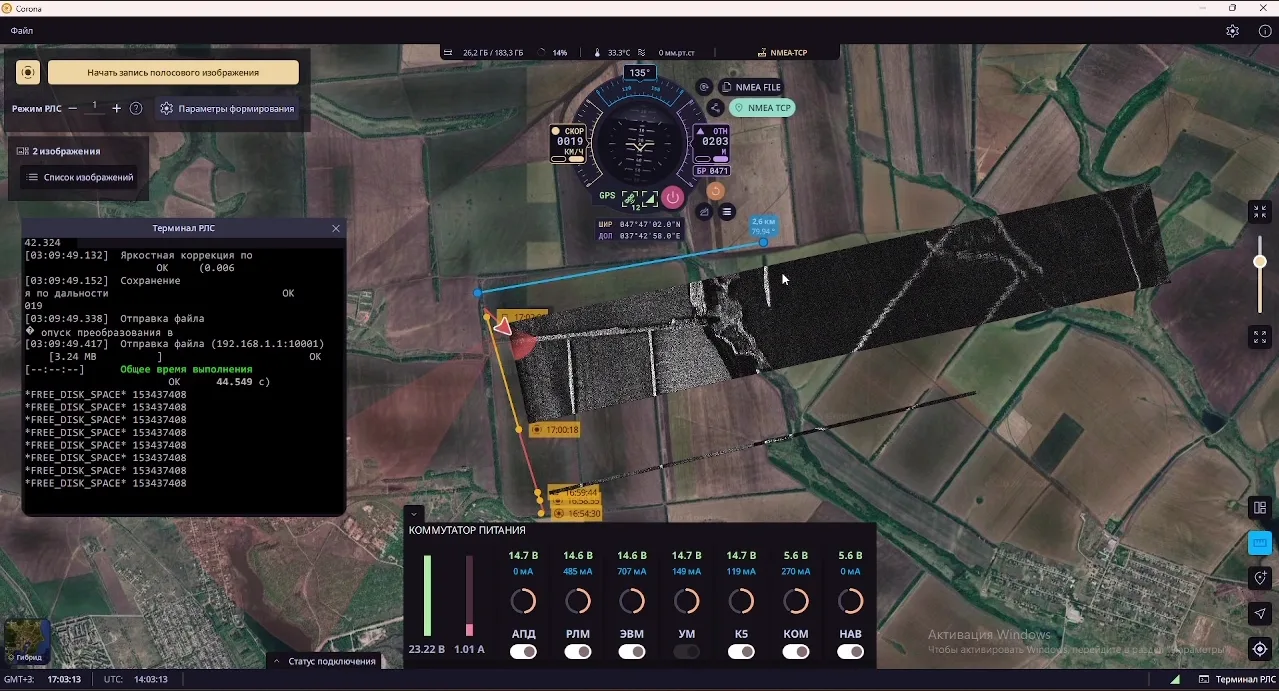Click the 135° heading indicator
The image size is (1279, 691).
(x=640, y=72)
